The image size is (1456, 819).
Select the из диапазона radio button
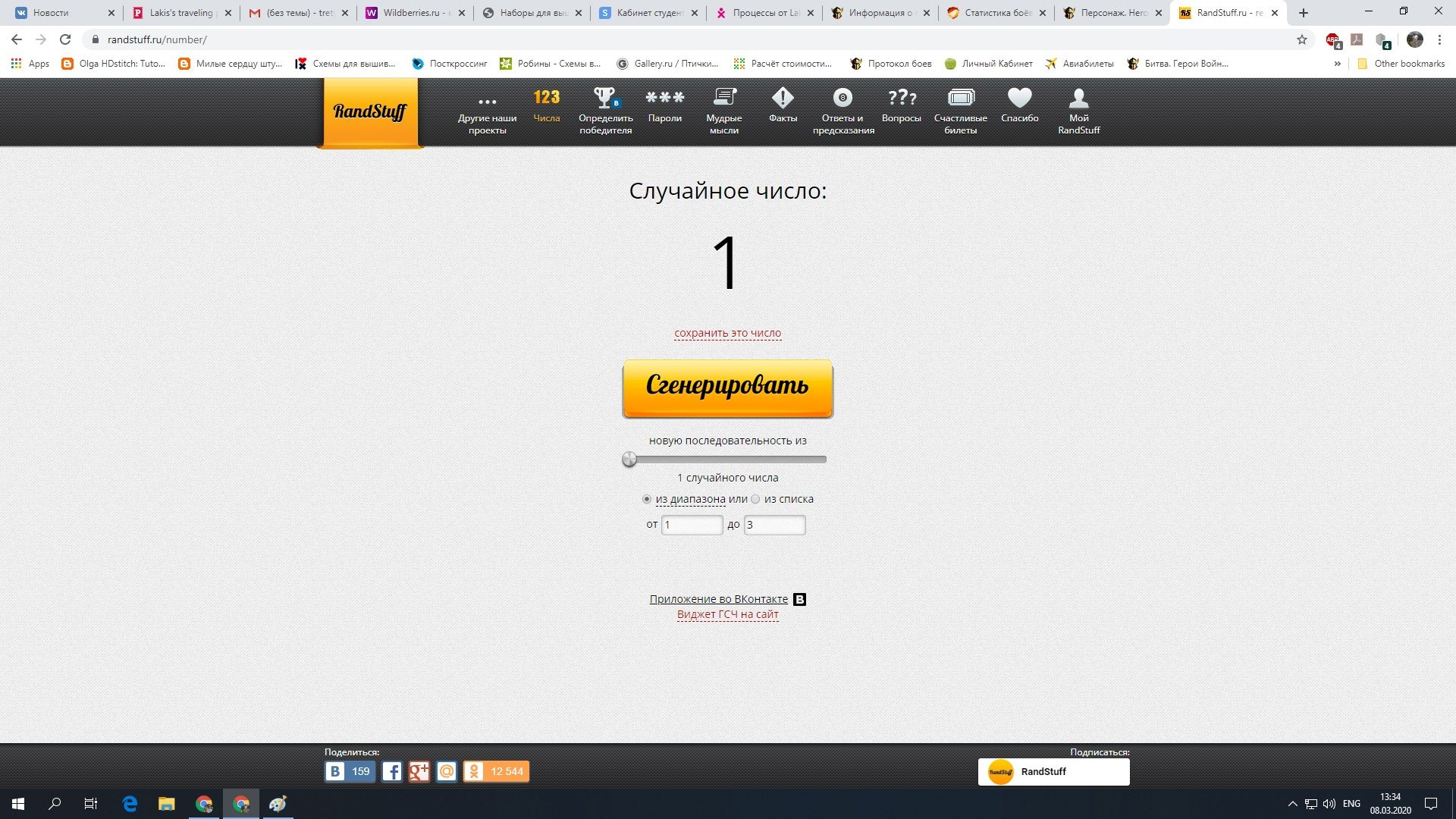point(647,499)
